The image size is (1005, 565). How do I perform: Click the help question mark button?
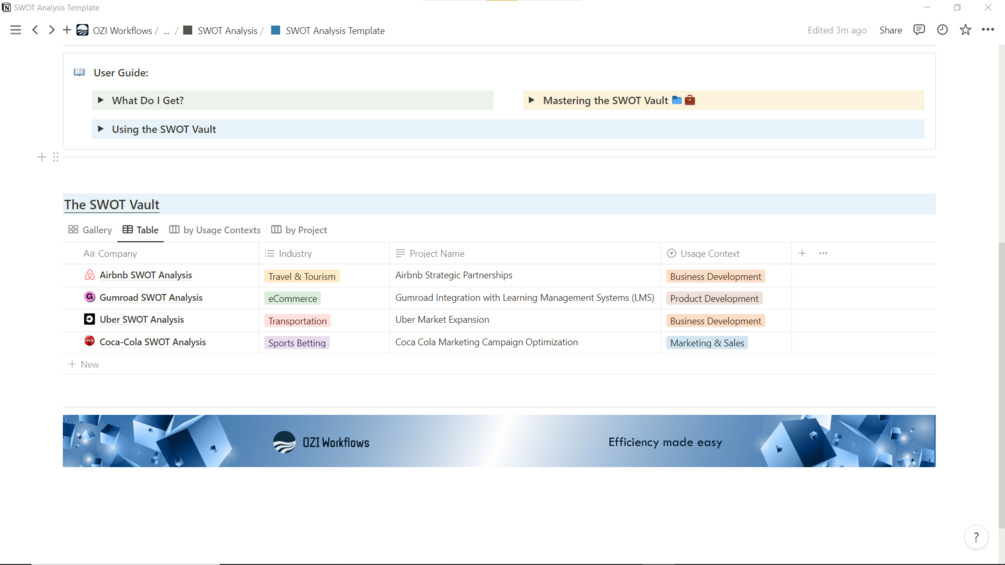pyautogui.click(x=976, y=537)
